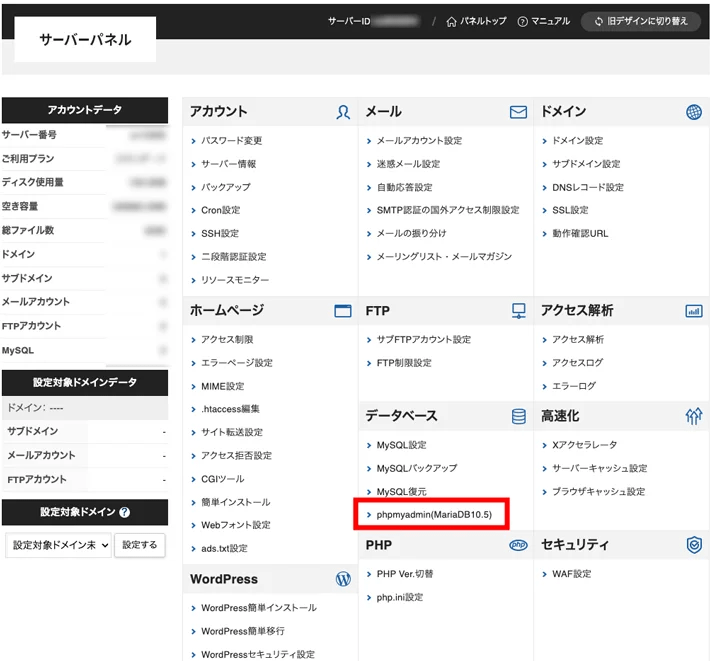710x661 pixels.
Task: Open 二段階認証設定 link
Action: point(234,257)
